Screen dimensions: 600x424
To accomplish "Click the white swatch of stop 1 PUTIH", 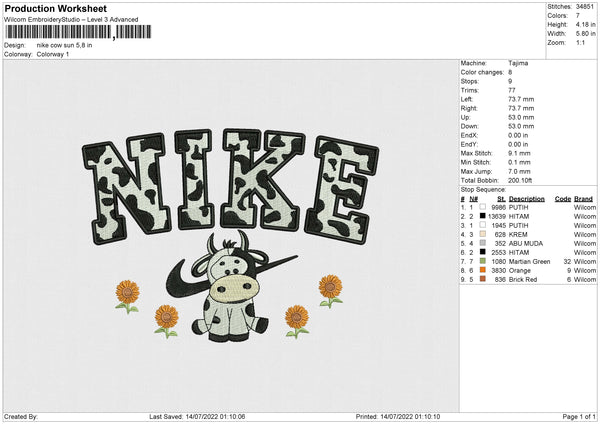I will click(x=483, y=207).
